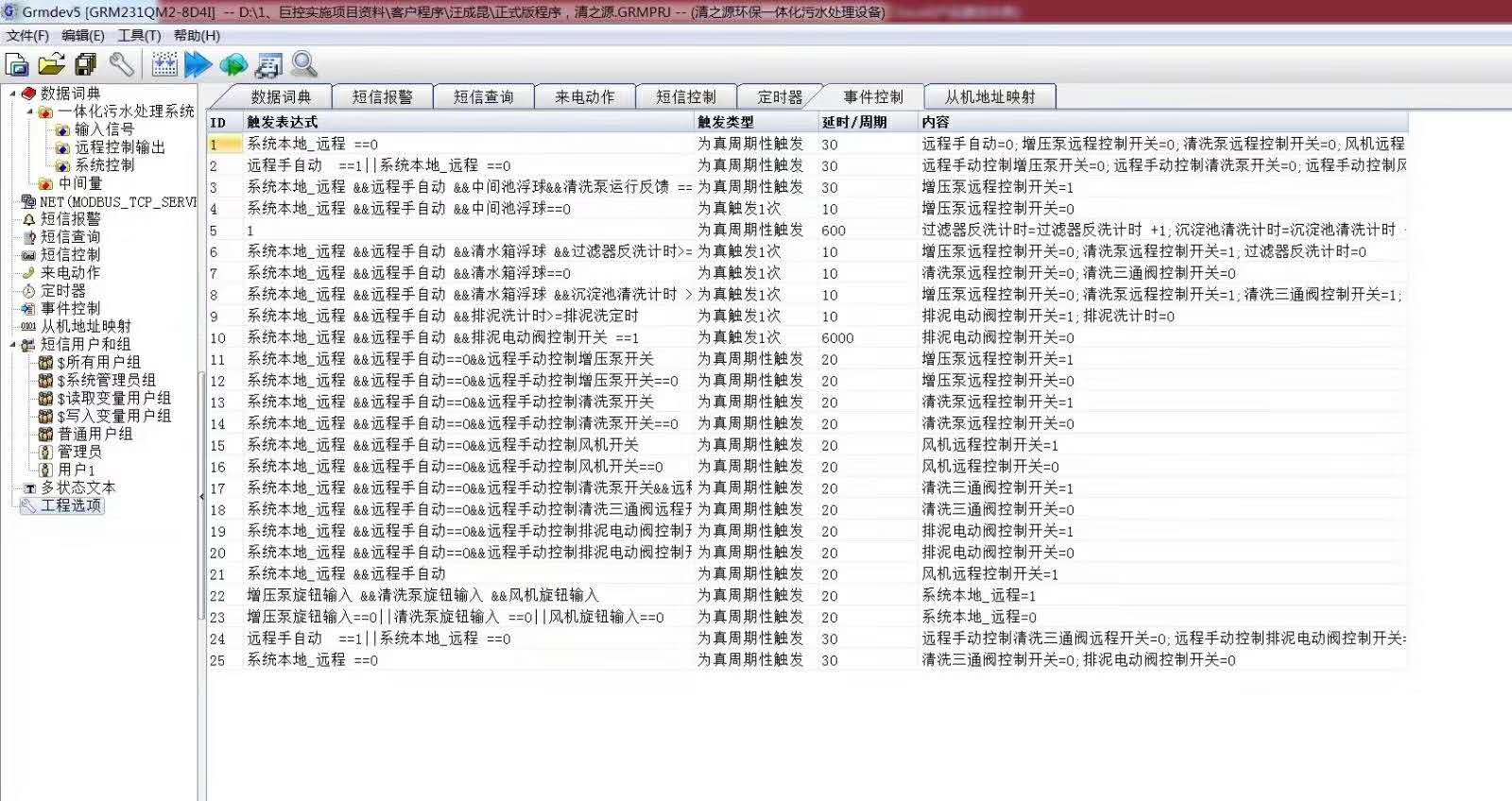Screen dimensions: 1512x801
Task: Select NET(MODBUS_TCP_SERVER) tree node
Action: click(117, 201)
